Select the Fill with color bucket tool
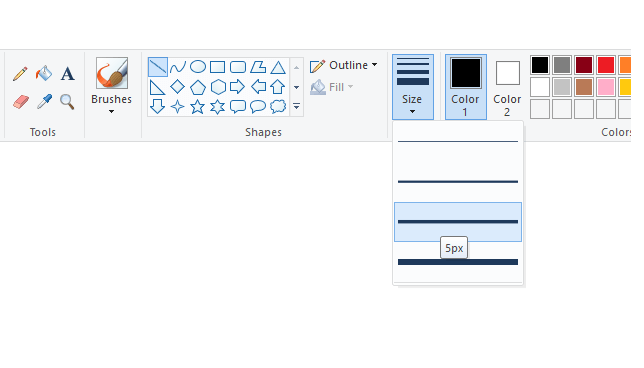Viewport: 644px width, 368px height. (x=44, y=74)
